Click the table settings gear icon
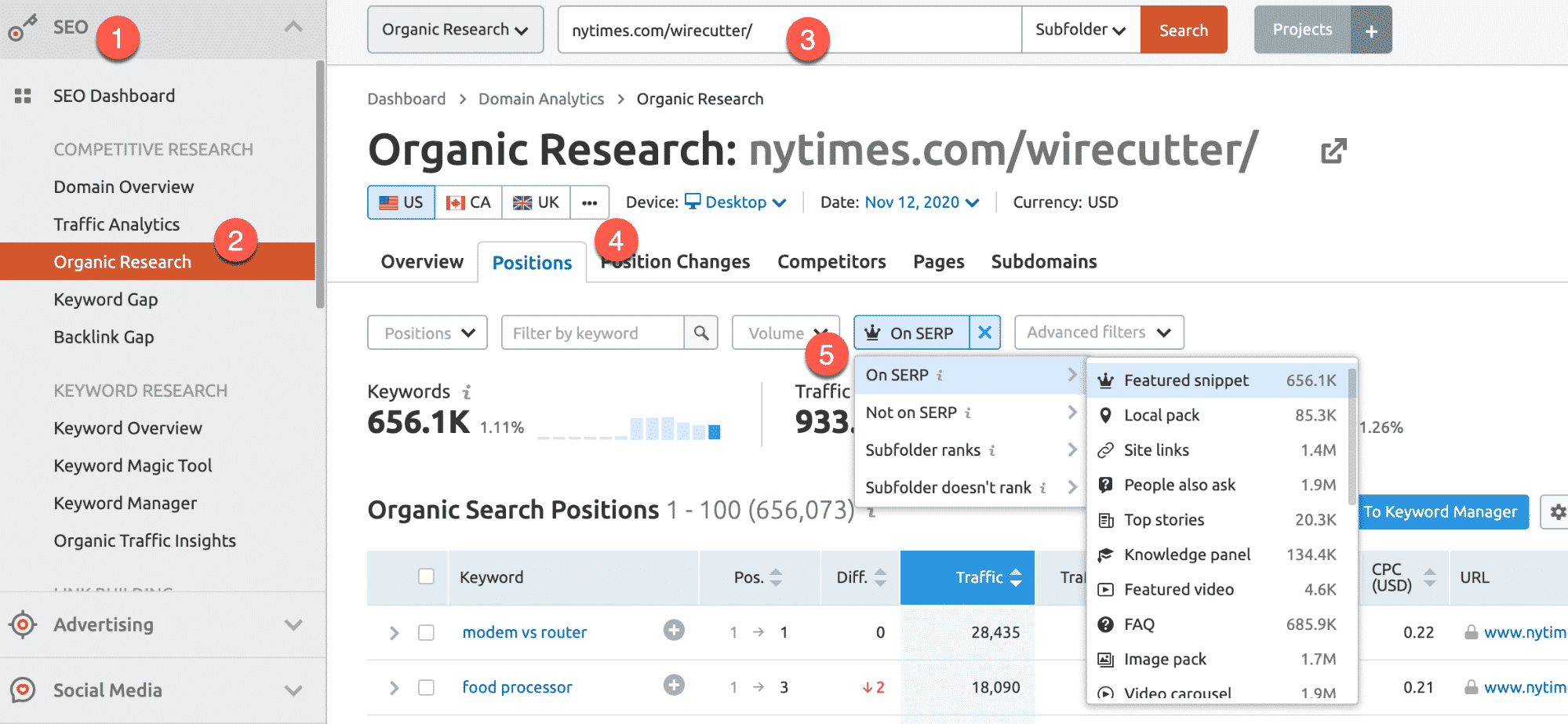This screenshot has width=1568, height=724. 1556,512
